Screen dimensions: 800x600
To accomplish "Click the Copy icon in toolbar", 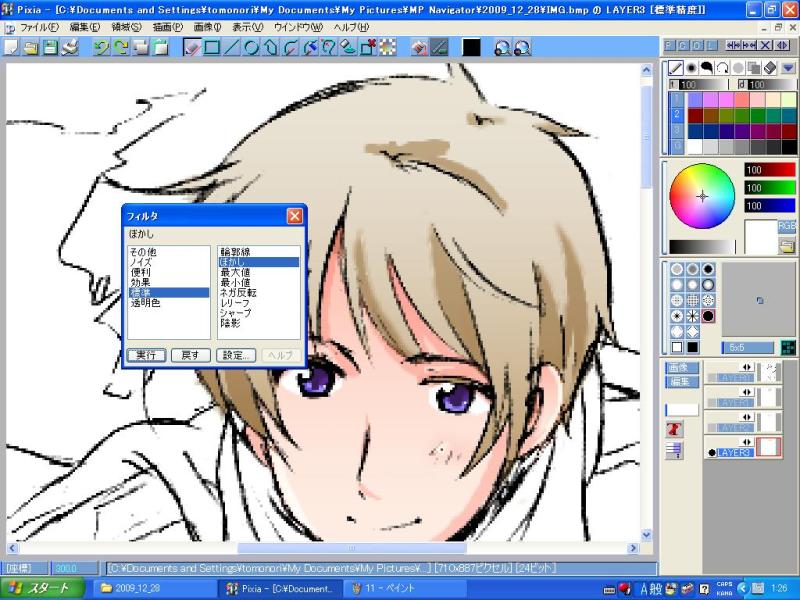I will 141,48.
